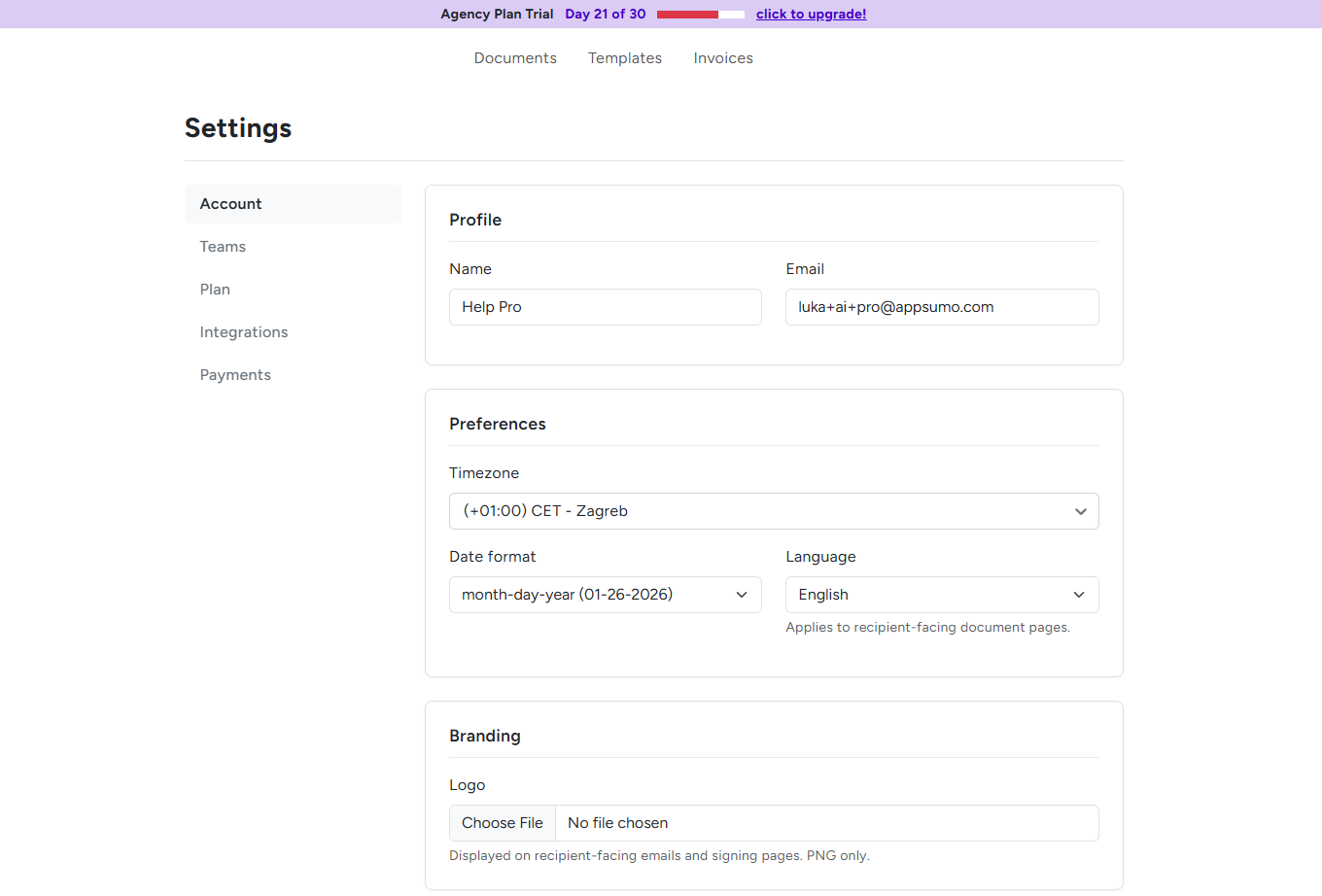The height and width of the screenshot is (896, 1322).
Task: Click Choose File to upload a logo
Action: [x=502, y=822]
